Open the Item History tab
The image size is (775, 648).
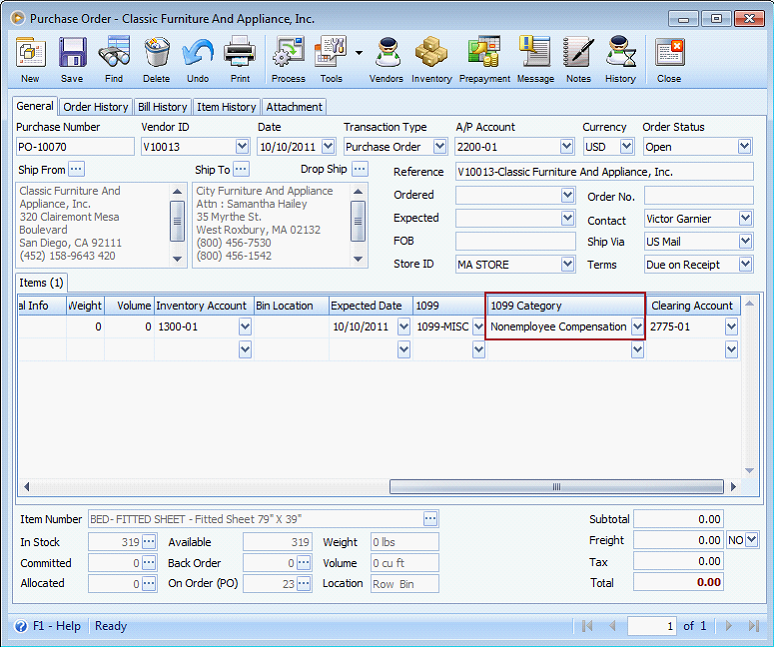pos(226,107)
